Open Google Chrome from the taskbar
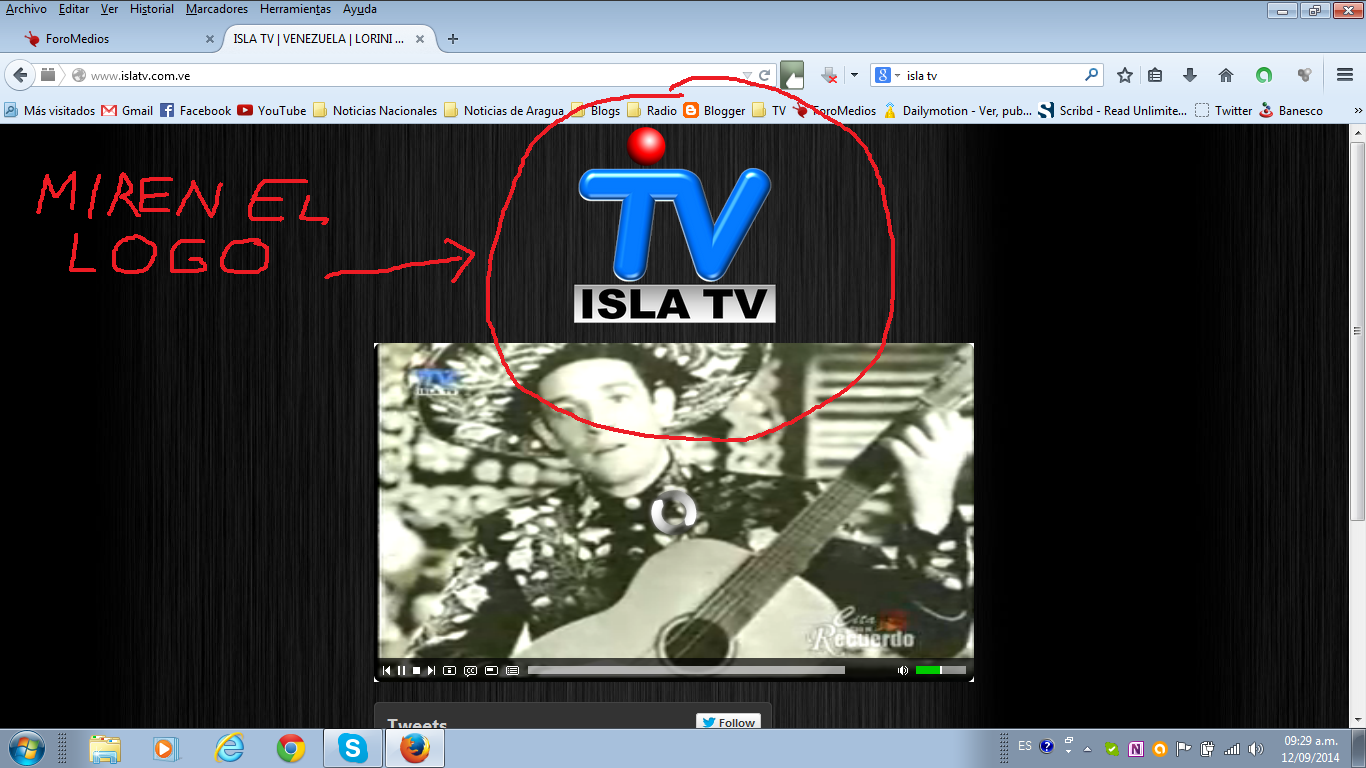 291,748
